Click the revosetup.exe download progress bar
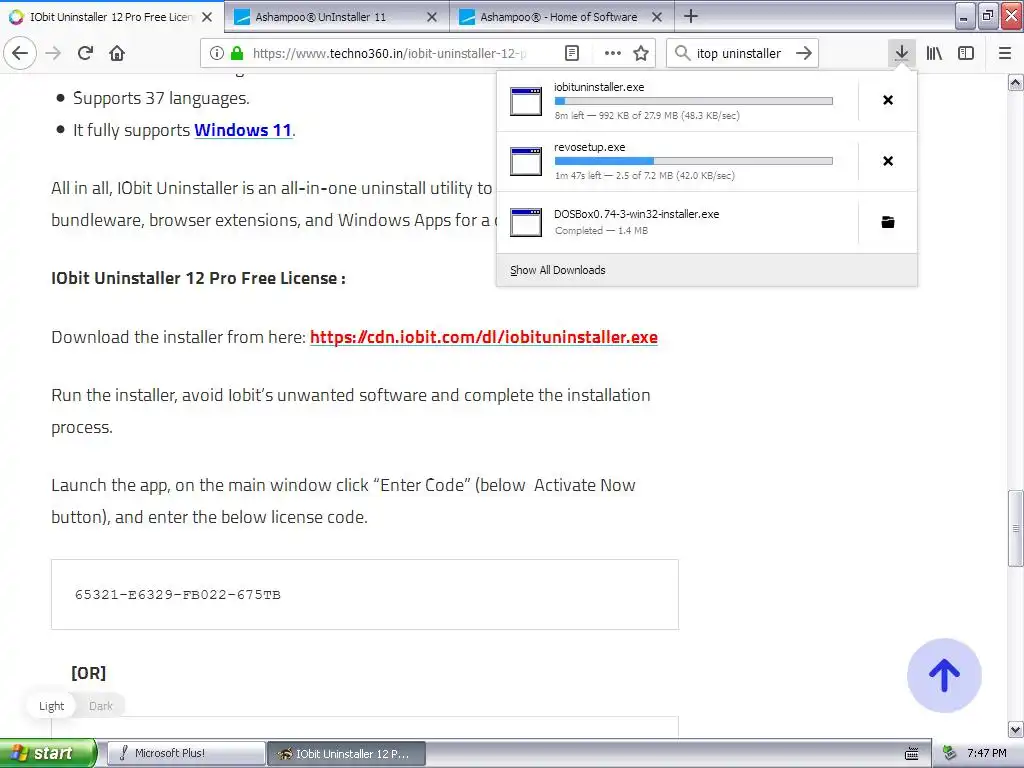The height and width of the screenshot is (768, 1024). click(x=694, y=161)
